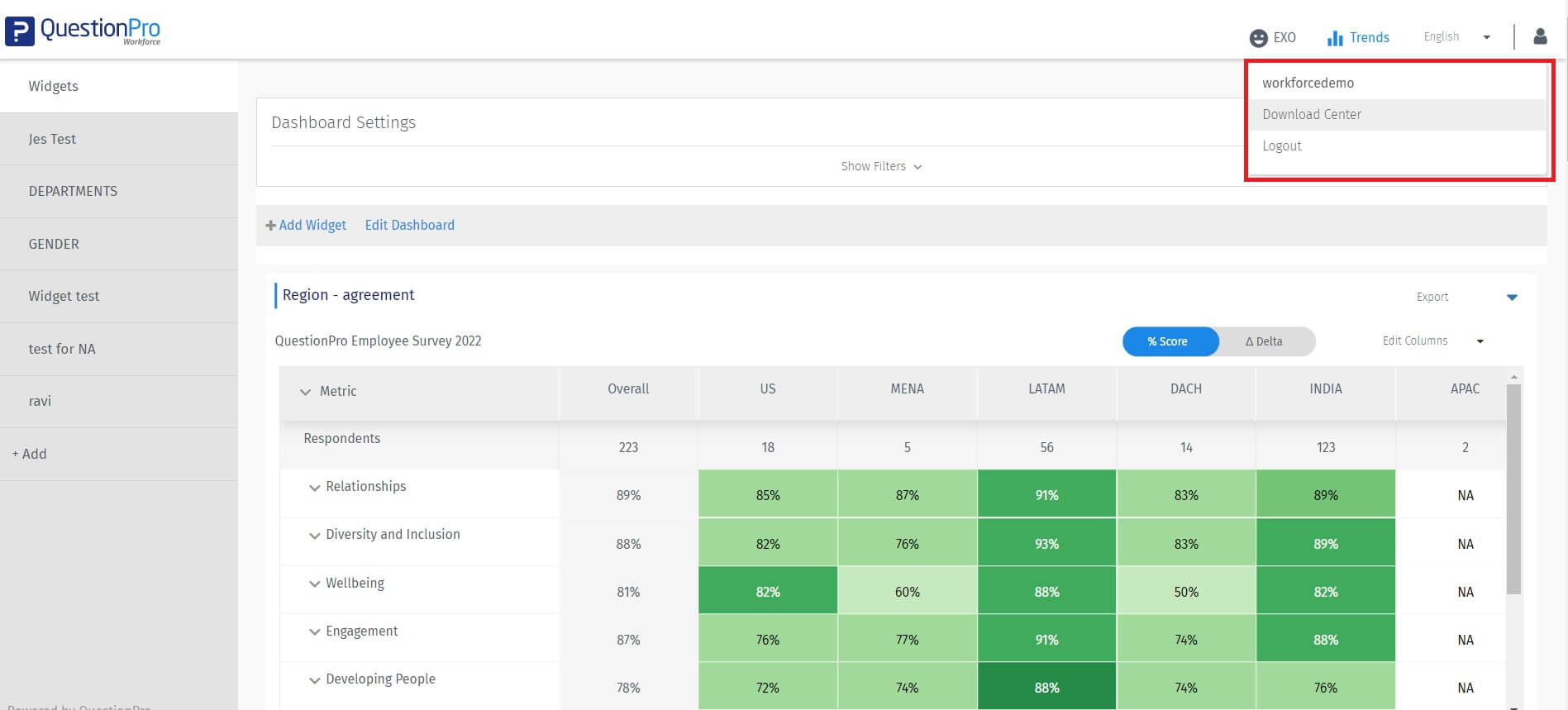This screenshot has height=710, width=1568.
Task: Click the plus icon beside Add Widget
Action: click(x=270, y=225)
